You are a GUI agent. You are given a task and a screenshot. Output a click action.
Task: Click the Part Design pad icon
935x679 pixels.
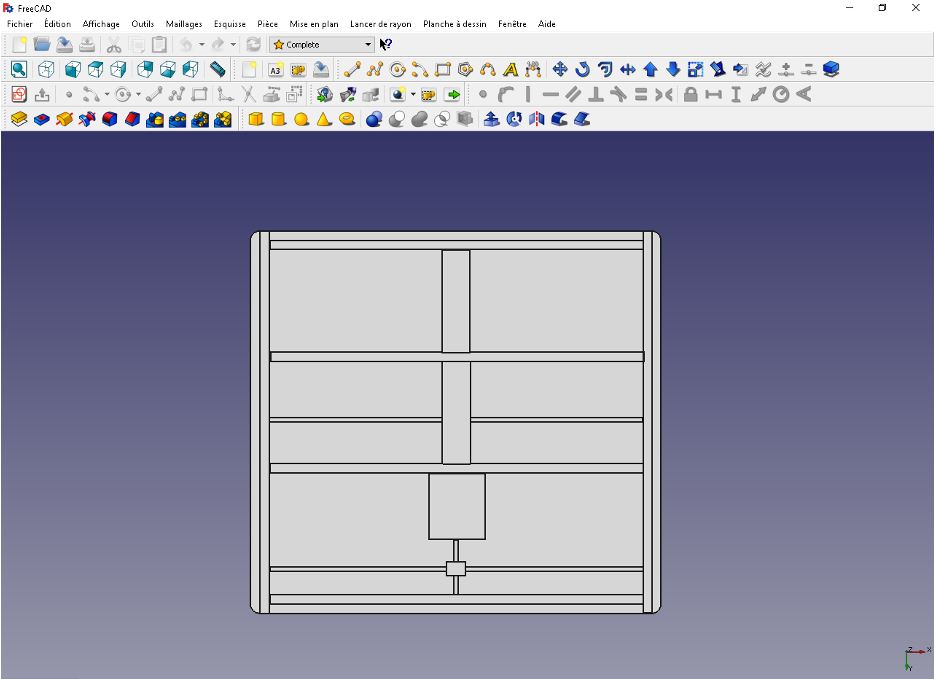pos(19,119)
